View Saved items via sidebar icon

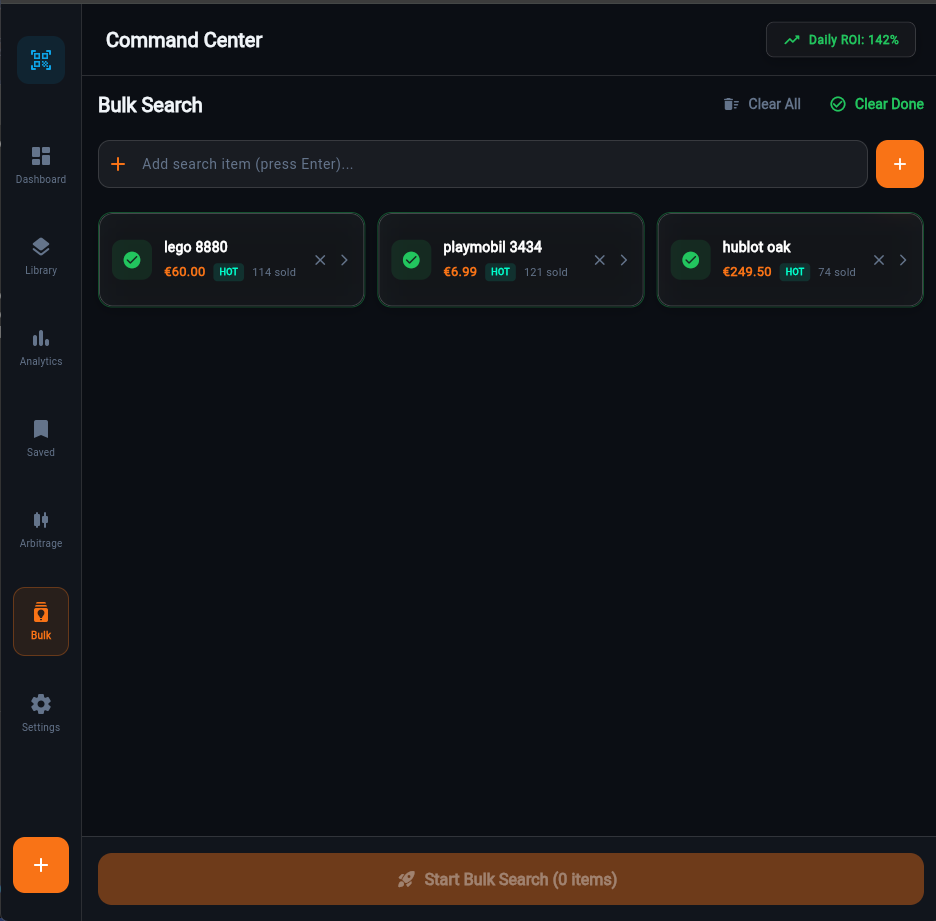[x=40, y=437]
